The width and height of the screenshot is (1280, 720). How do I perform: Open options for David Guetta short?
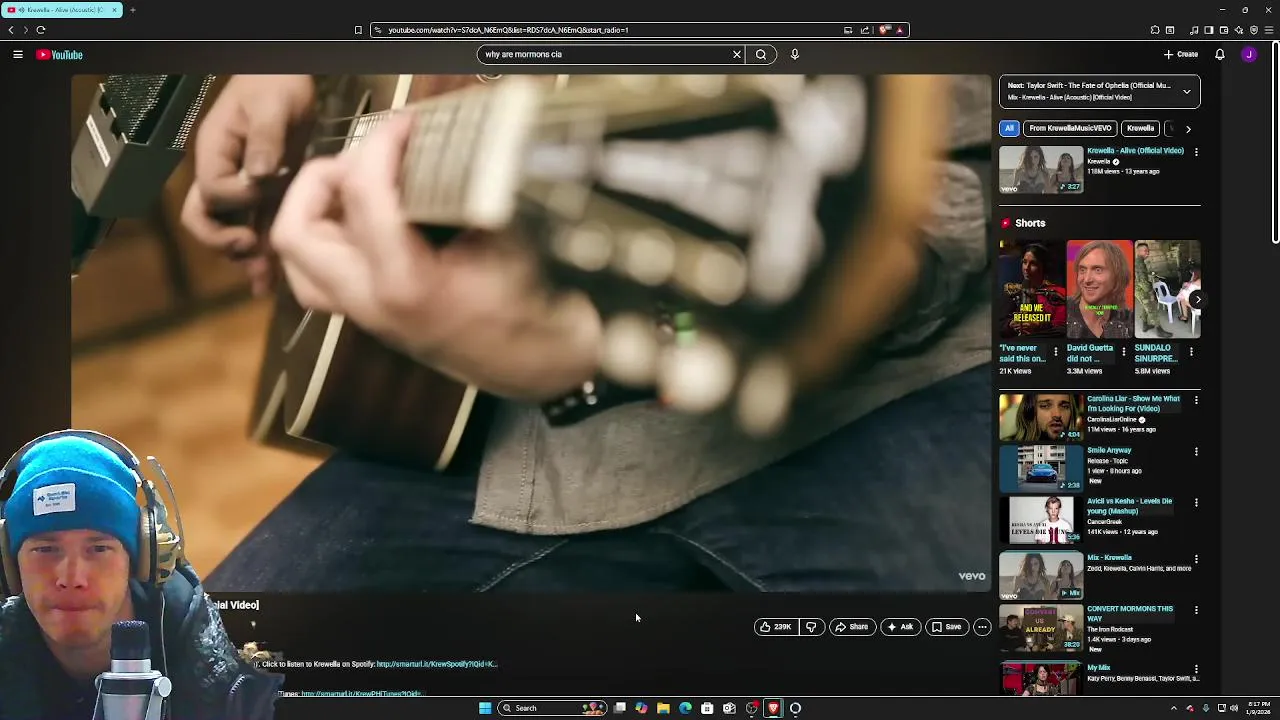pyautogui.click(x=1123, y=352)
